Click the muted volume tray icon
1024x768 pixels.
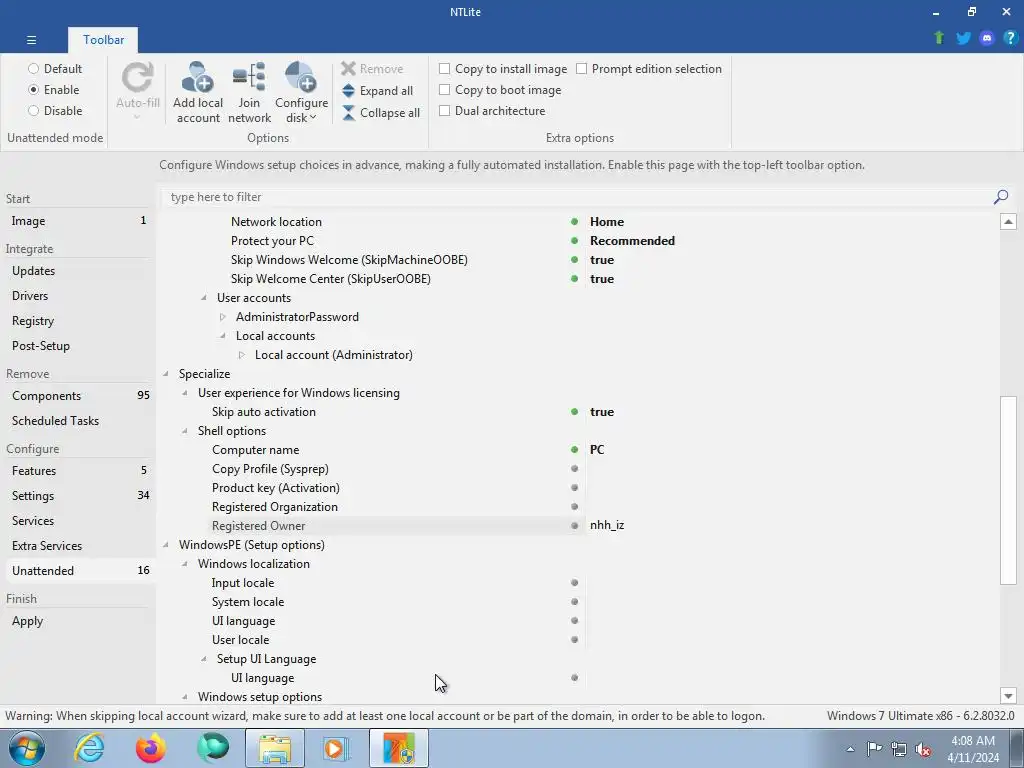pyautogui.click(x=923, y=750)
